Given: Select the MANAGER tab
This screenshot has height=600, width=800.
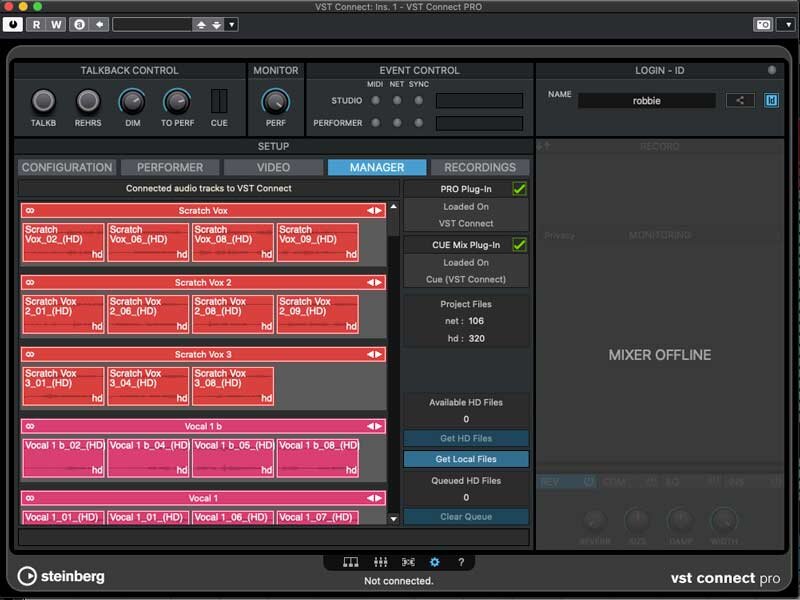Looking at the screenshot, I should [377, 167].
